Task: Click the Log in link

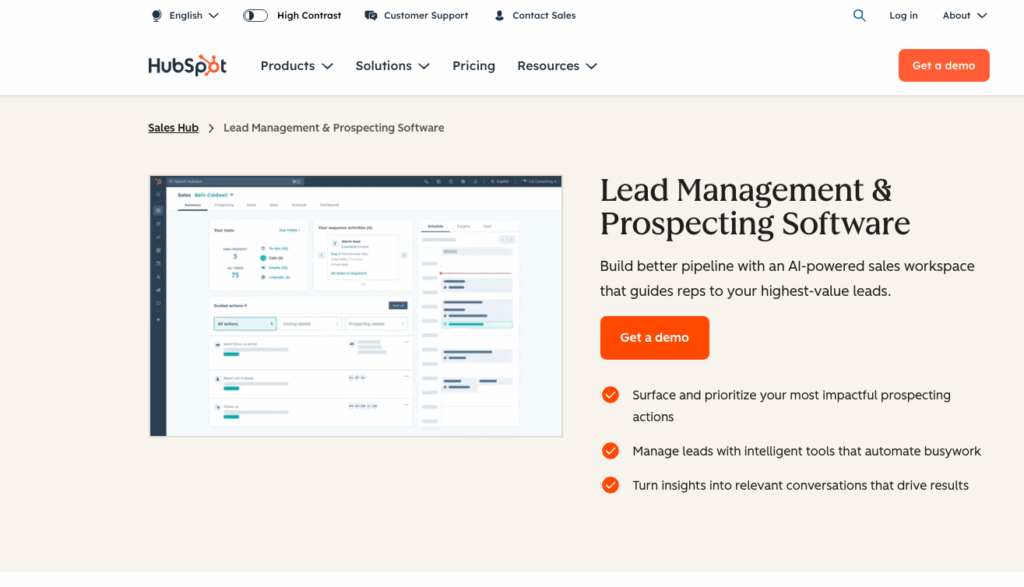Action: coord(903,16)
